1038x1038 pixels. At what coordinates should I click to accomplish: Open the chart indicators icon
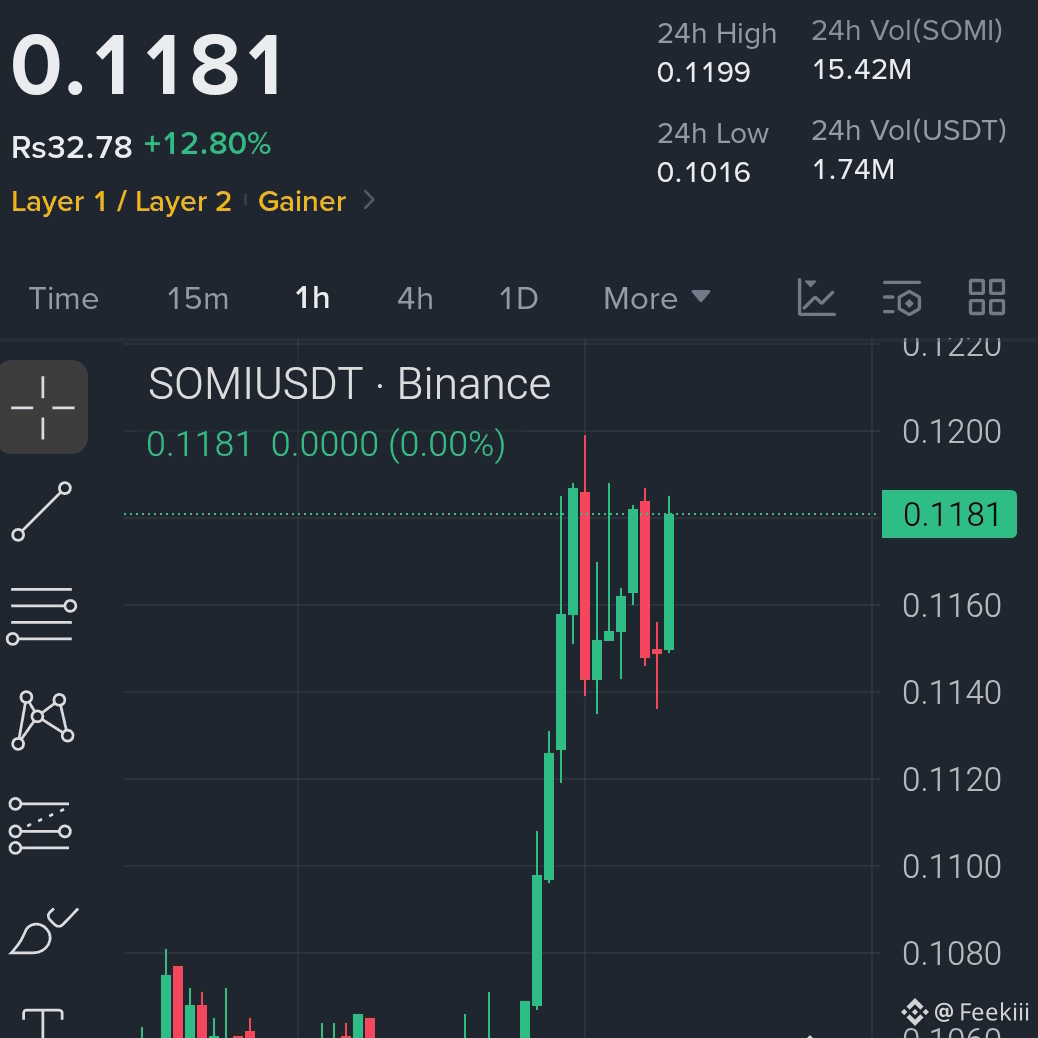816,297
